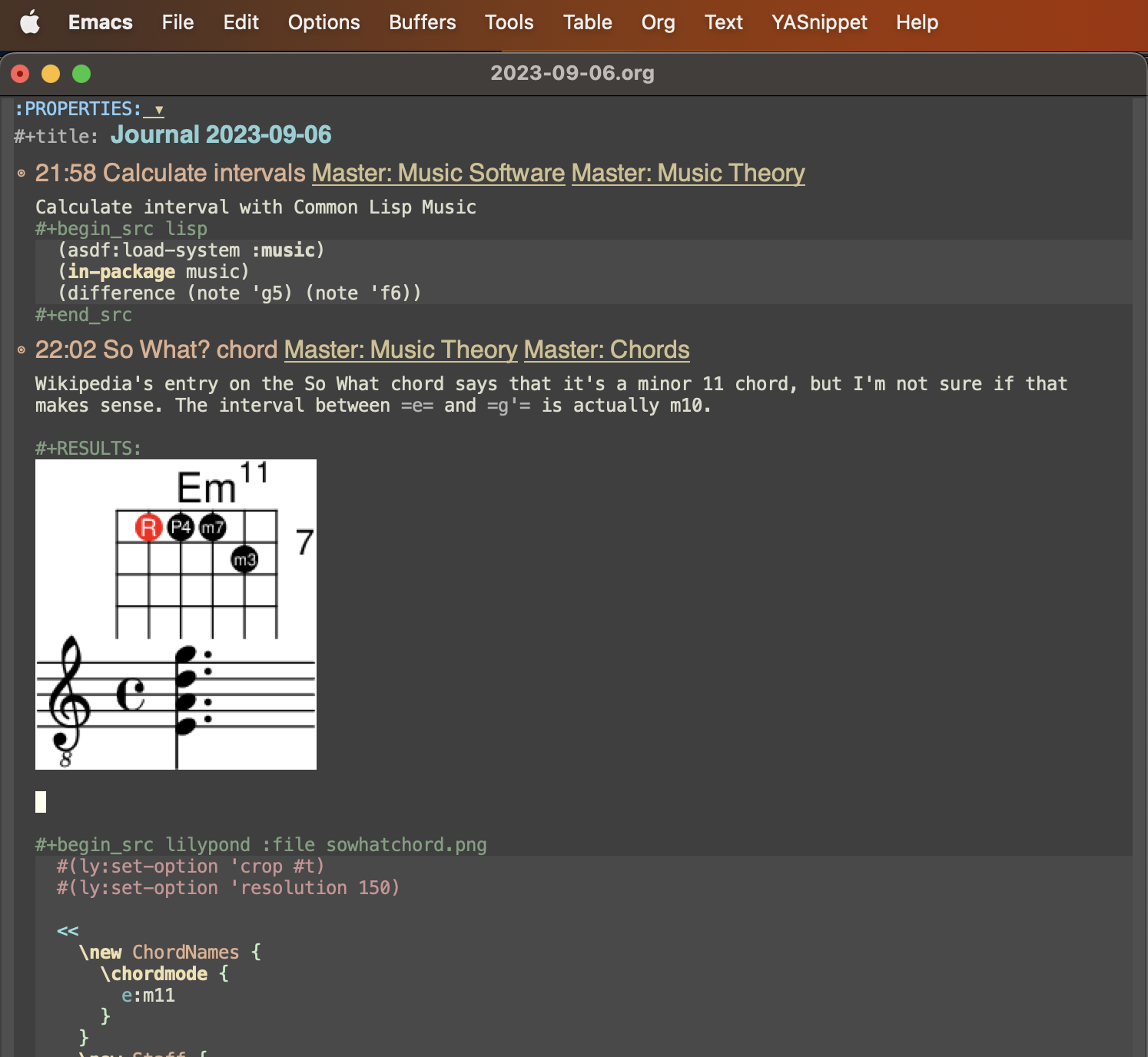Screen dimensions: 1148x1057
Task: Click the #+begin_src lilypond :file sowhatchord.png line
Action: pyautogui.click(x=261, y=845)
